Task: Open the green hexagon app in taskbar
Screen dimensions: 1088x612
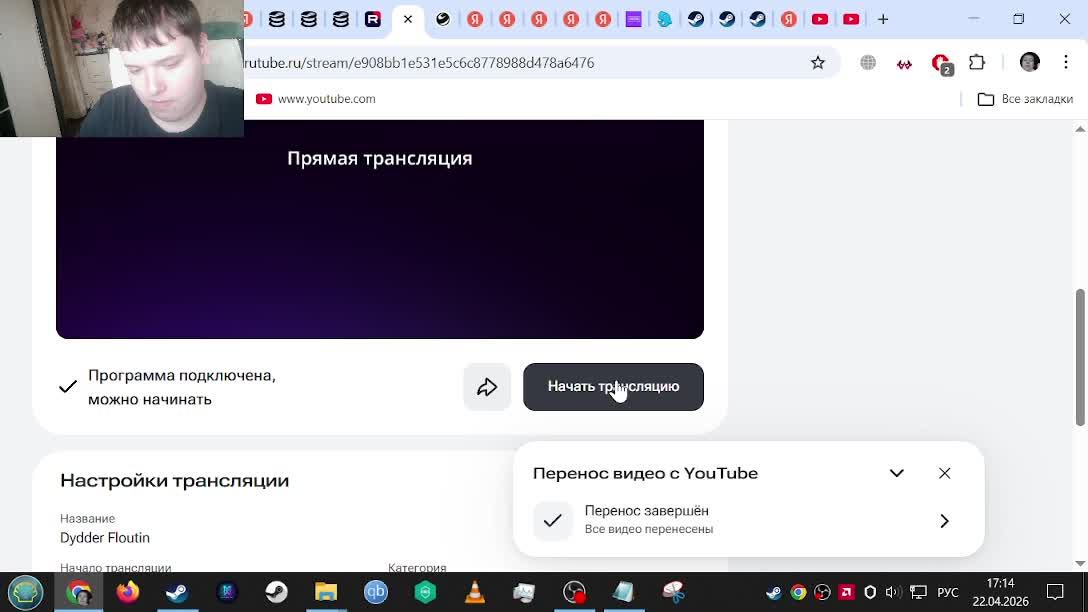Action: click(x=425, y=592)
